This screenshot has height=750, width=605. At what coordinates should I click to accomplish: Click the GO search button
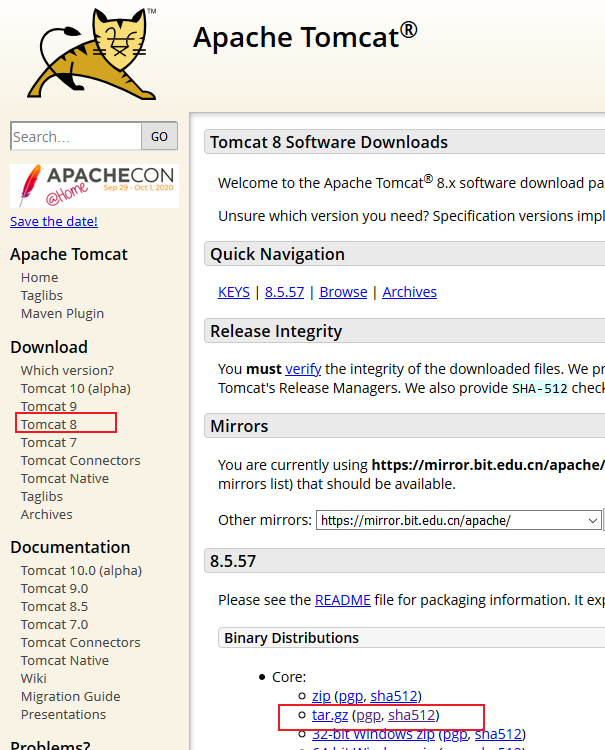point(159,136)
